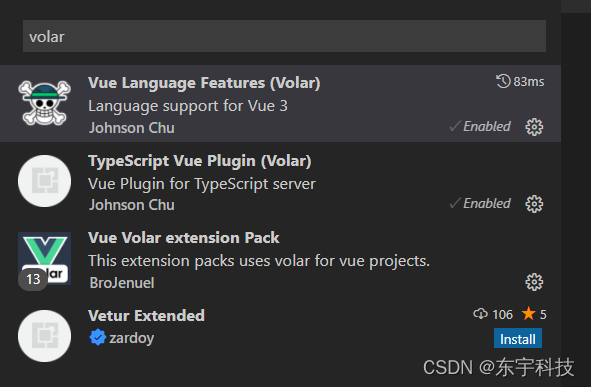Image resolution: width=591 pixels, height=387 pixels.
Task: Click the Vetur Extended placeholder icon
Action: pos(44,336)
